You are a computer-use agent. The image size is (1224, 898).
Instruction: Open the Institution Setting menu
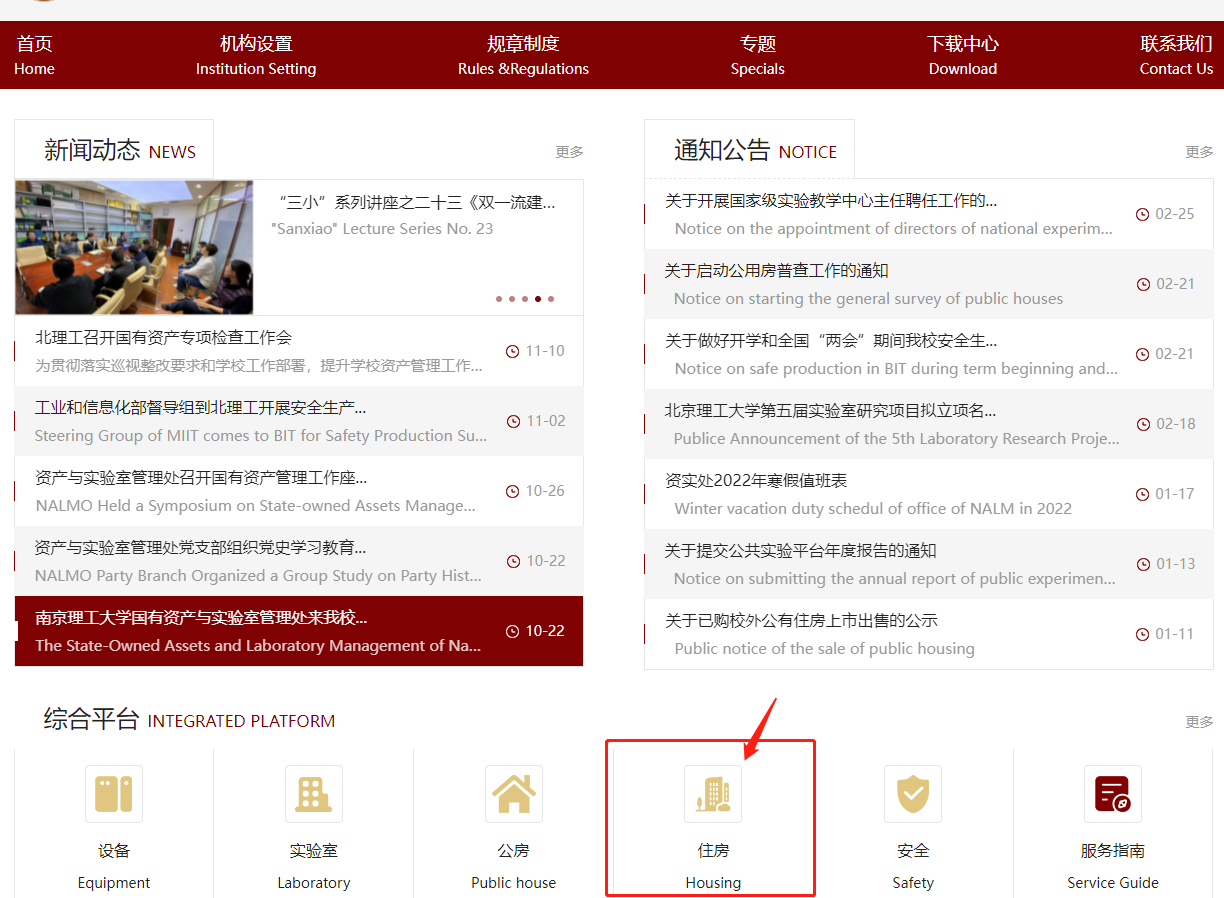tap(256, 55)
